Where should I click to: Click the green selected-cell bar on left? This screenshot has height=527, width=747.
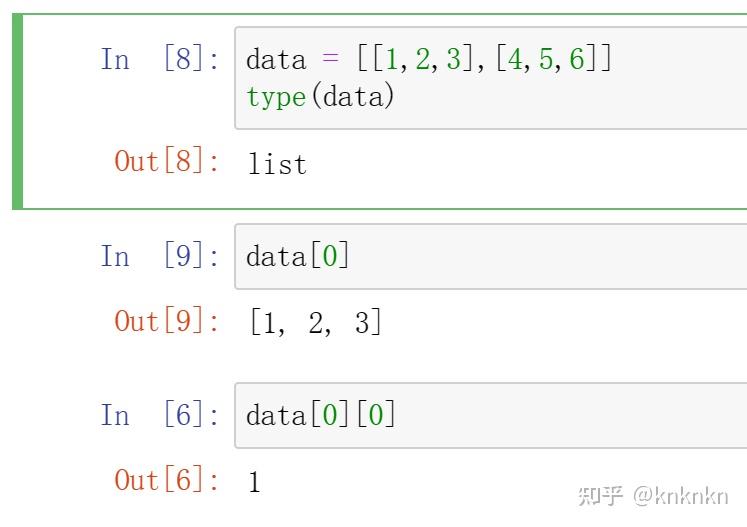click(18, 111)
